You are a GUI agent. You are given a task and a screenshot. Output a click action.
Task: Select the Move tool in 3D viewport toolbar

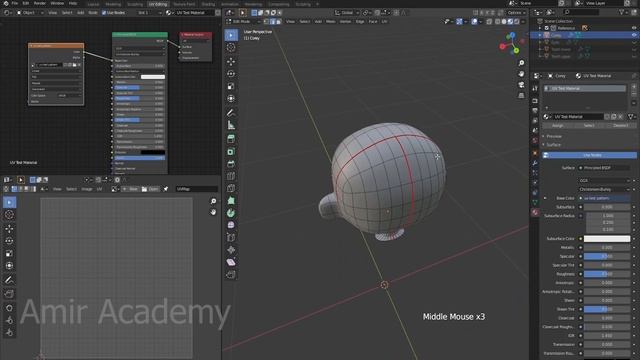tap(231, 61)
